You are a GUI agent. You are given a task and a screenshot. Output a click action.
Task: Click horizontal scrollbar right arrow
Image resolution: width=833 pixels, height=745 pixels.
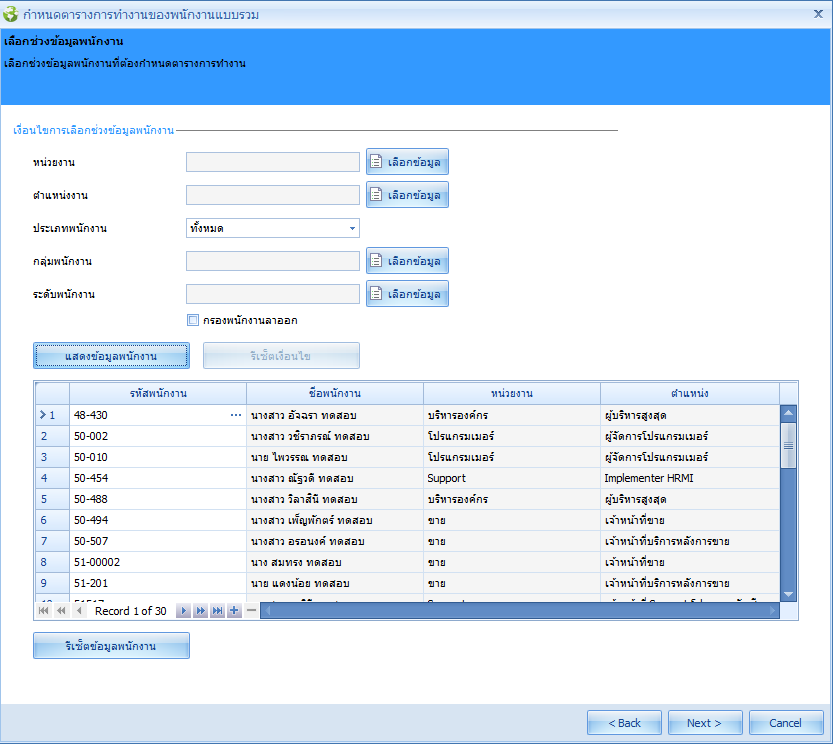coord(772,611)
